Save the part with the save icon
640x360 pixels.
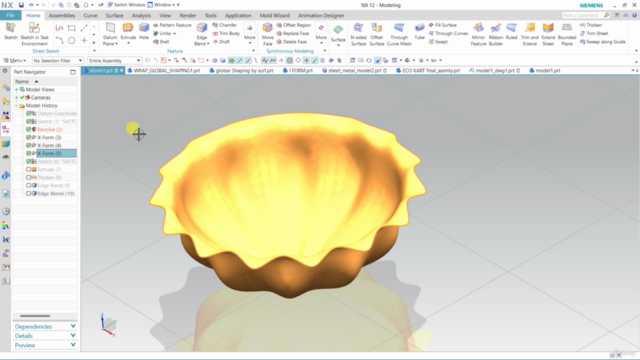(x=21, y=5)
